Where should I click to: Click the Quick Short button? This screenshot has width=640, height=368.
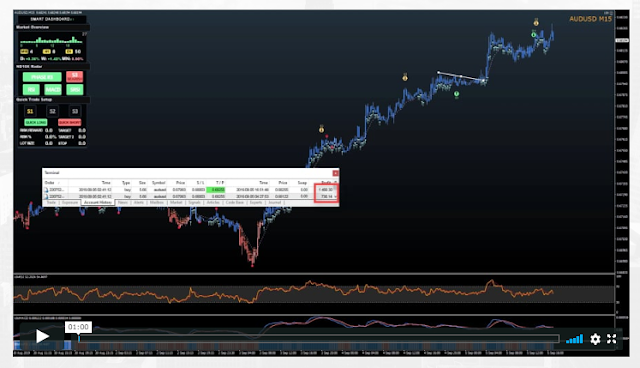click(x=69, y=122)
